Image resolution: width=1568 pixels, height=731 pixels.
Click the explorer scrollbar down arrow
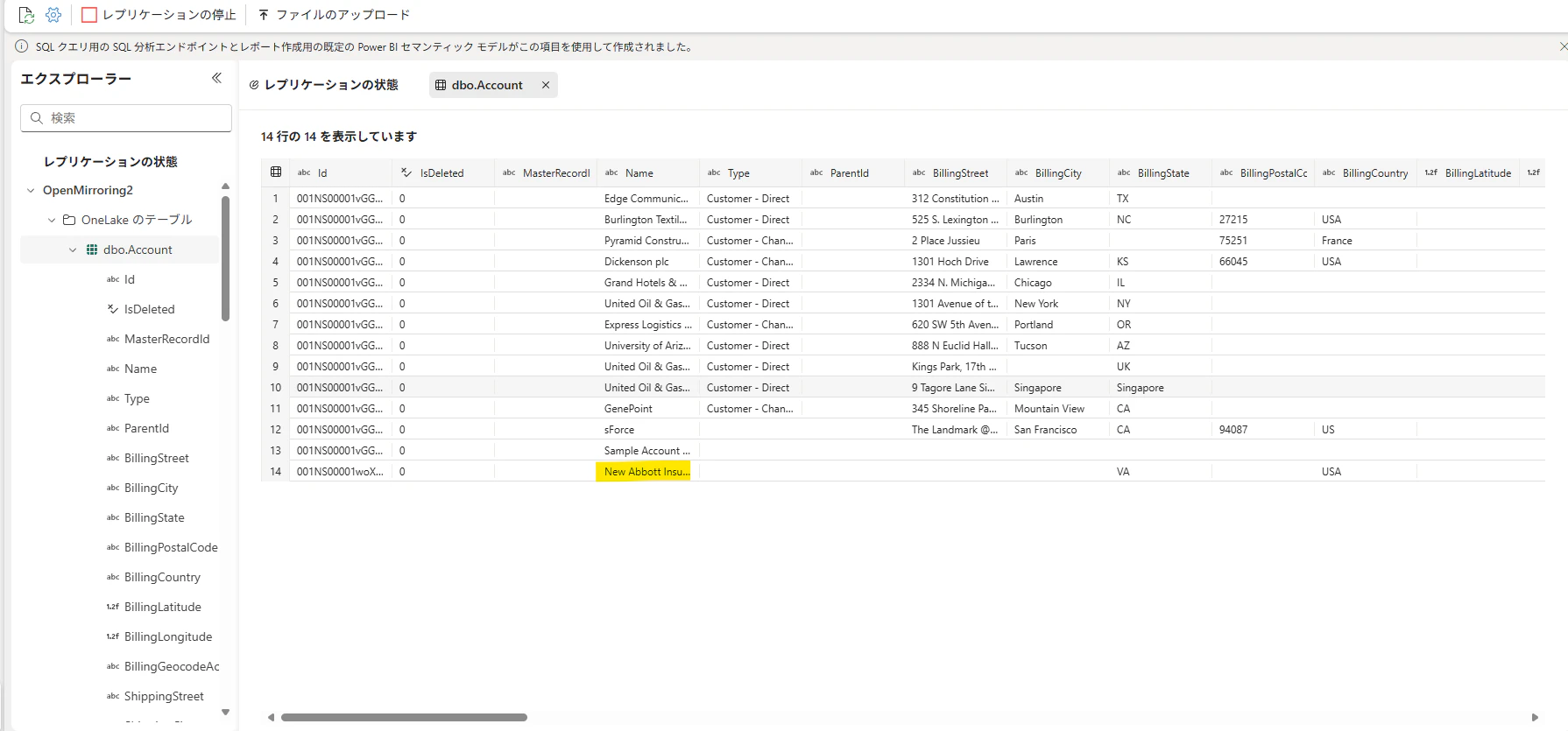pos(225,712)
